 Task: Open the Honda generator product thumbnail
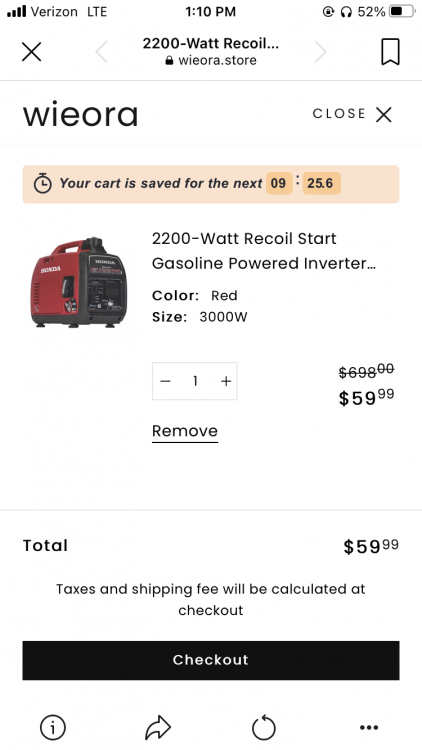78,282
